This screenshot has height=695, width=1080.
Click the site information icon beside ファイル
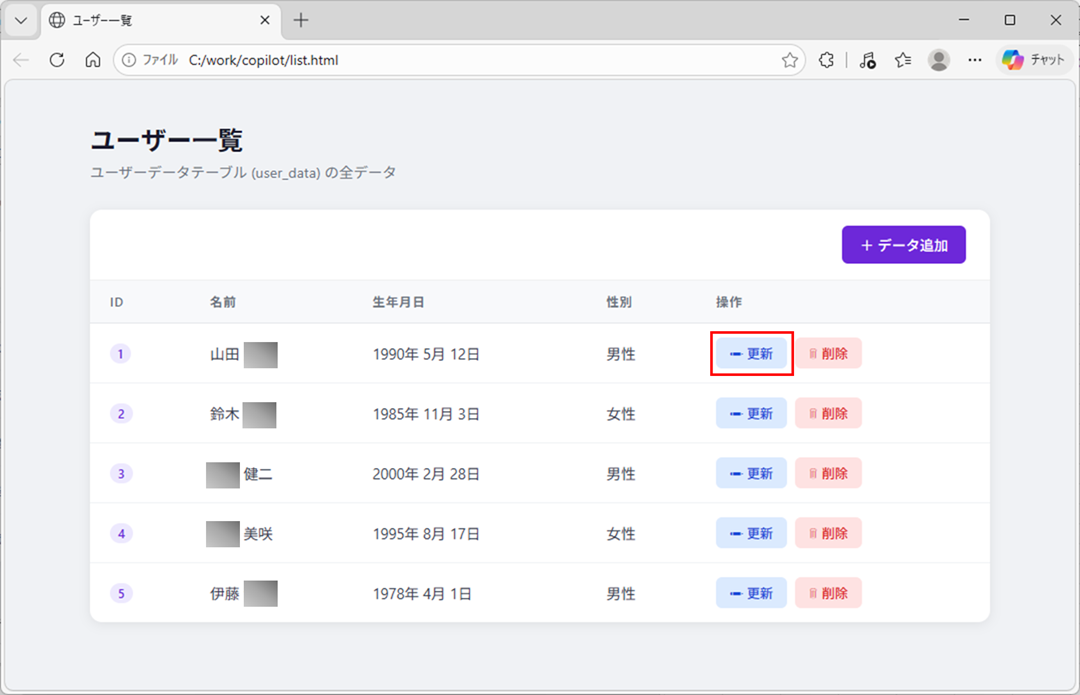tap(129, 60)
